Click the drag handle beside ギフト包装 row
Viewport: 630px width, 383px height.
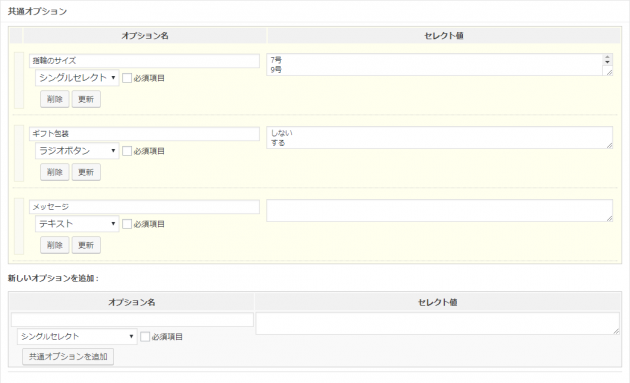click(19, 153)
